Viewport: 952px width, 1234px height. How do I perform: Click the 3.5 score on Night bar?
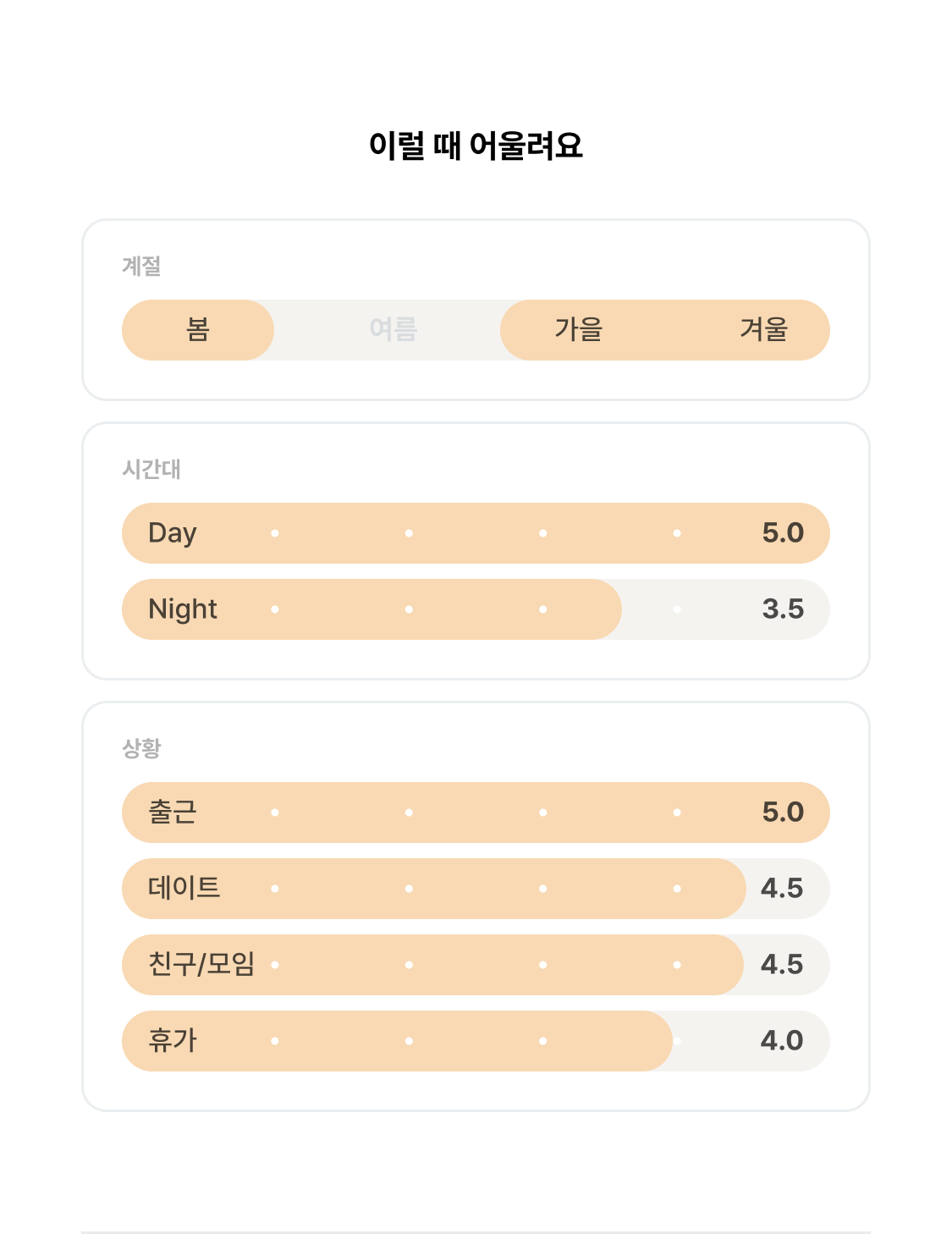[x=783, y=609]
